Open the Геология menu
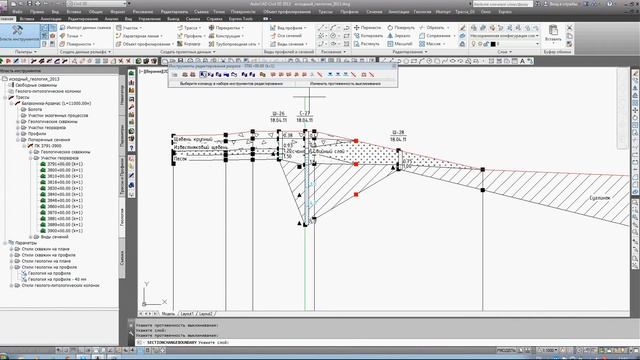 coord(422,12)
